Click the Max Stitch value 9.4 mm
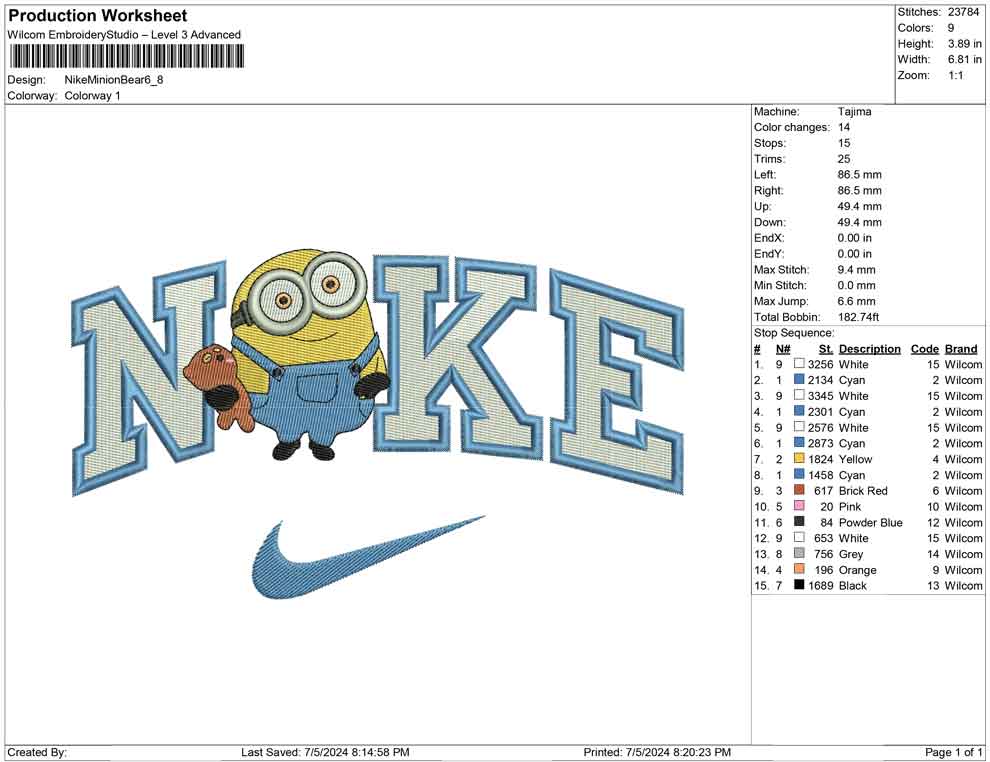The image size is (990, 762). (857, 270)
